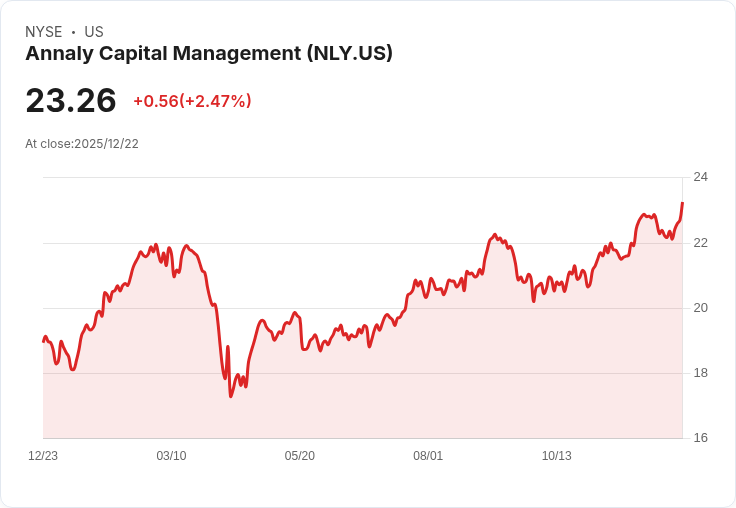The image size is (736, 508).
Task: Click the 08/01 date axis label
Action: pyautogui.click(x=428, y=456)
